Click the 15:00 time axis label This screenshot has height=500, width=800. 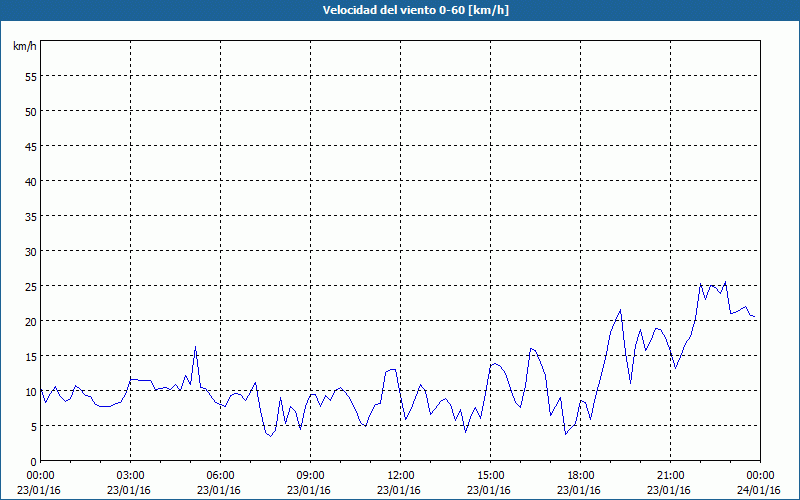[490, 476]
